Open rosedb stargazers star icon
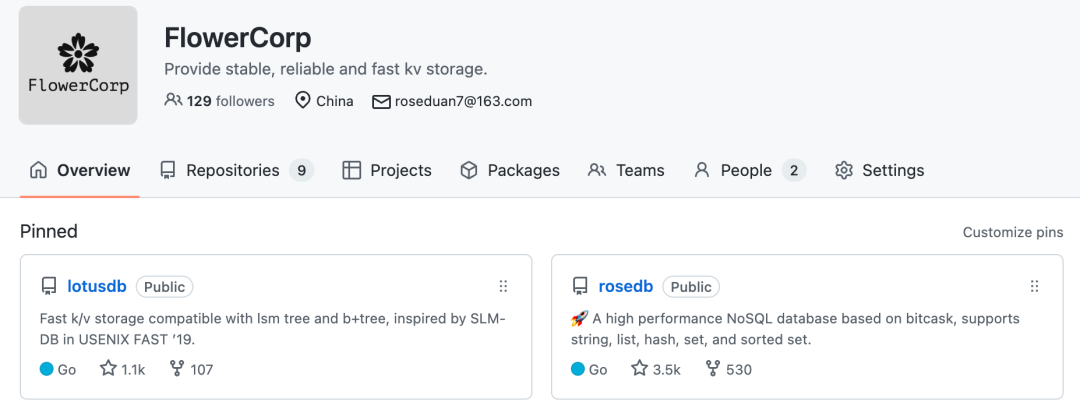The height and width of the screenshot is (409, 1080). (x=639, y=369)
